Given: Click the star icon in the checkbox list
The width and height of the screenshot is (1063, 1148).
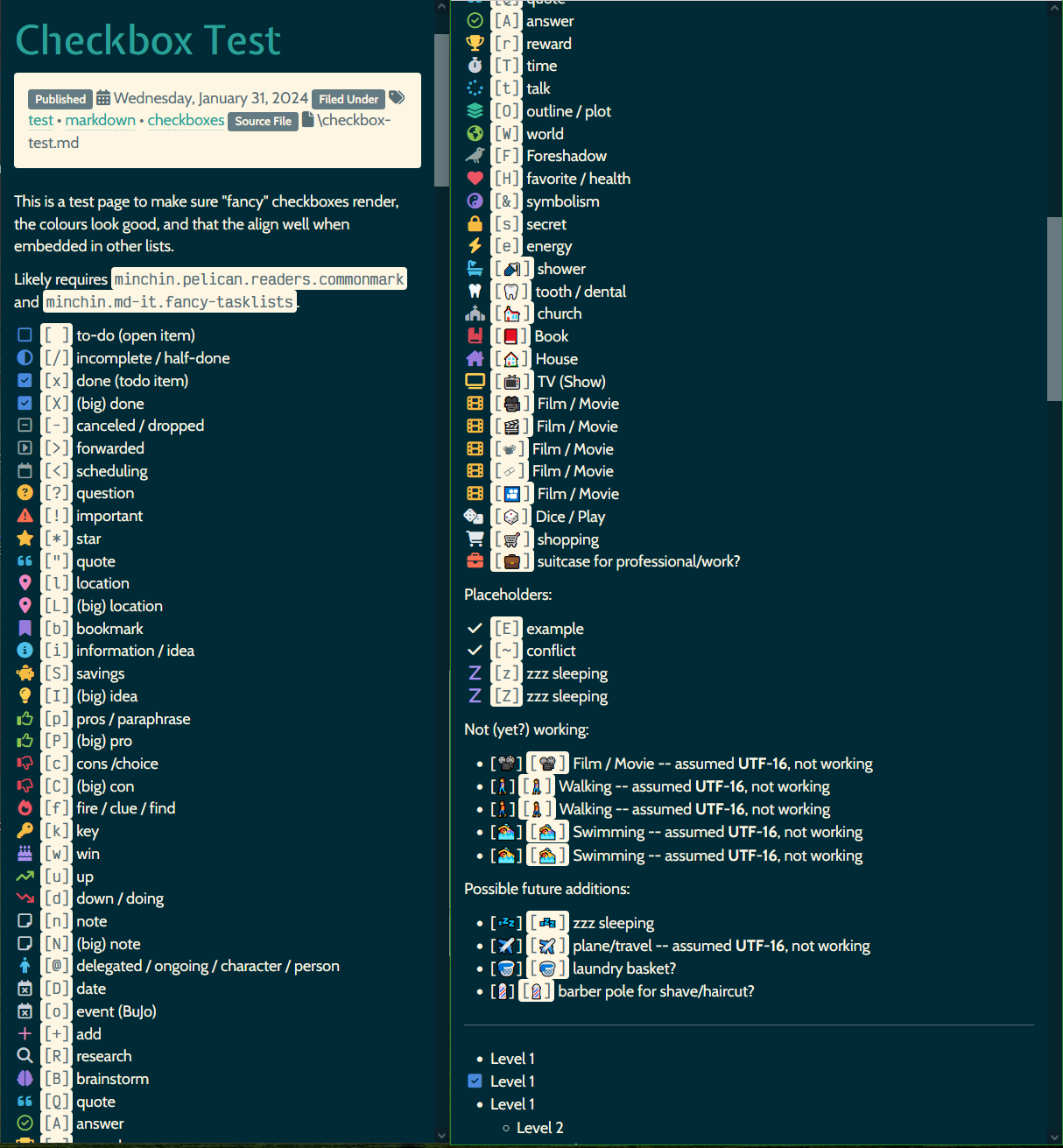Looking at the screenshot, I should tap(25, 538).
